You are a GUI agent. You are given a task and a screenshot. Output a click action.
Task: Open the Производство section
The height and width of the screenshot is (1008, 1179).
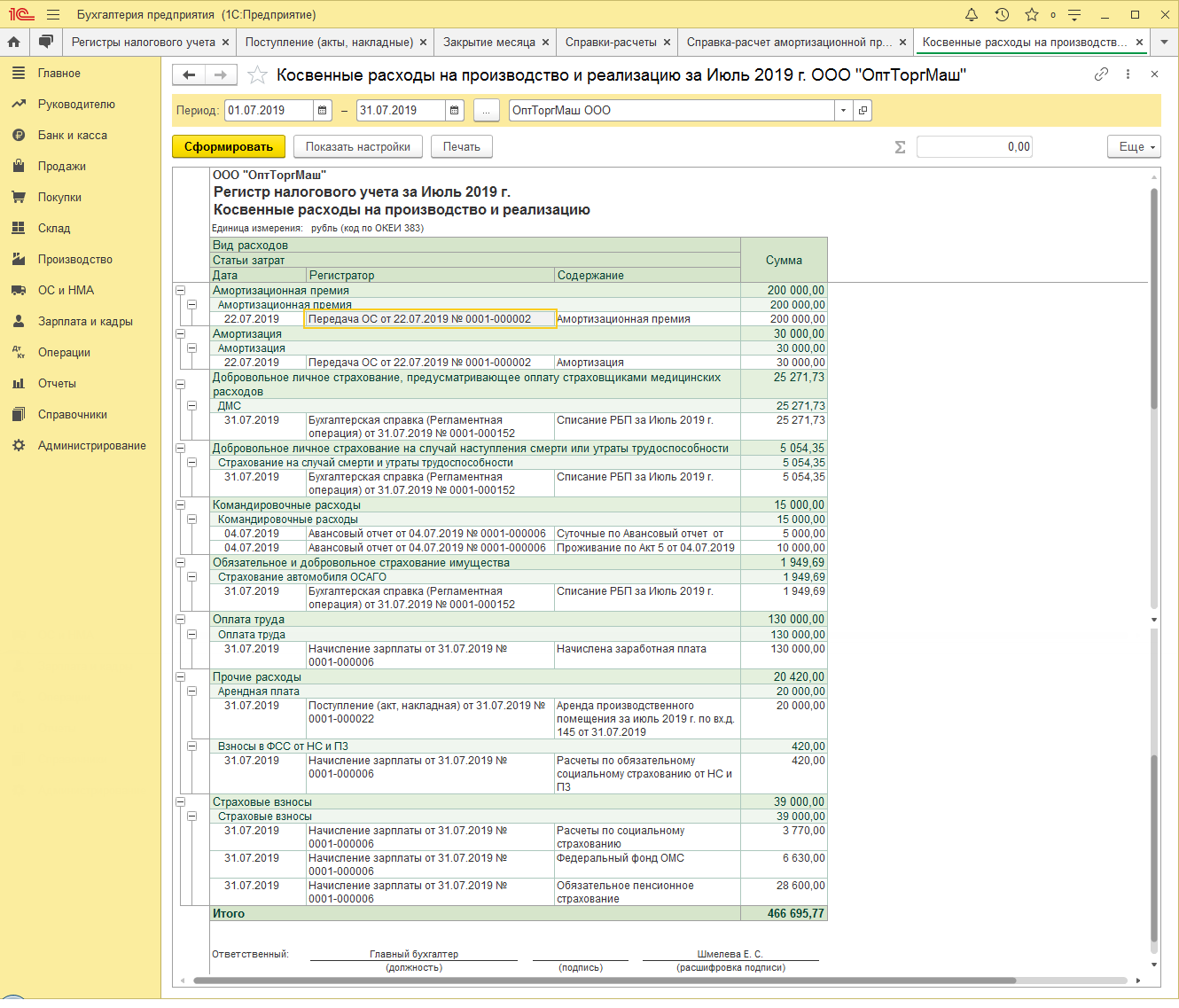tap(75, 259)
